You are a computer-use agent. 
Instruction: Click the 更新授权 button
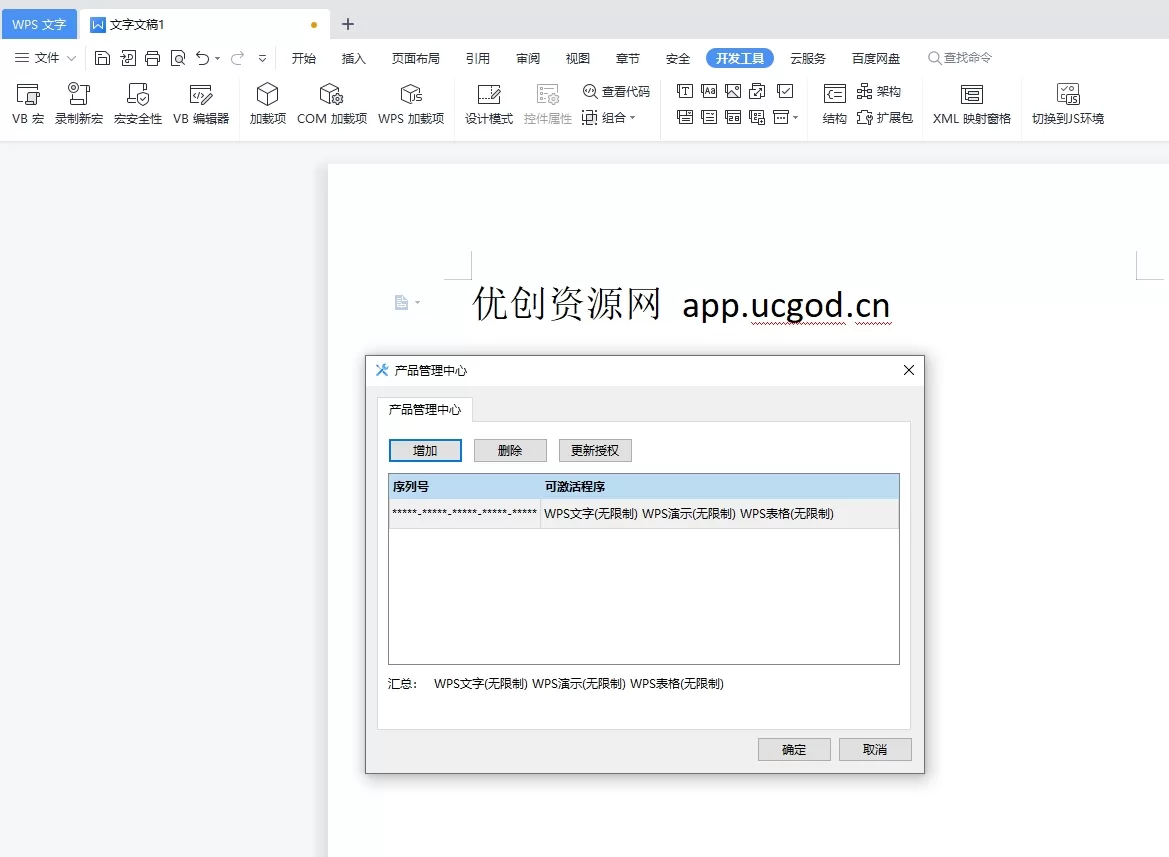(x=595, y=450)
